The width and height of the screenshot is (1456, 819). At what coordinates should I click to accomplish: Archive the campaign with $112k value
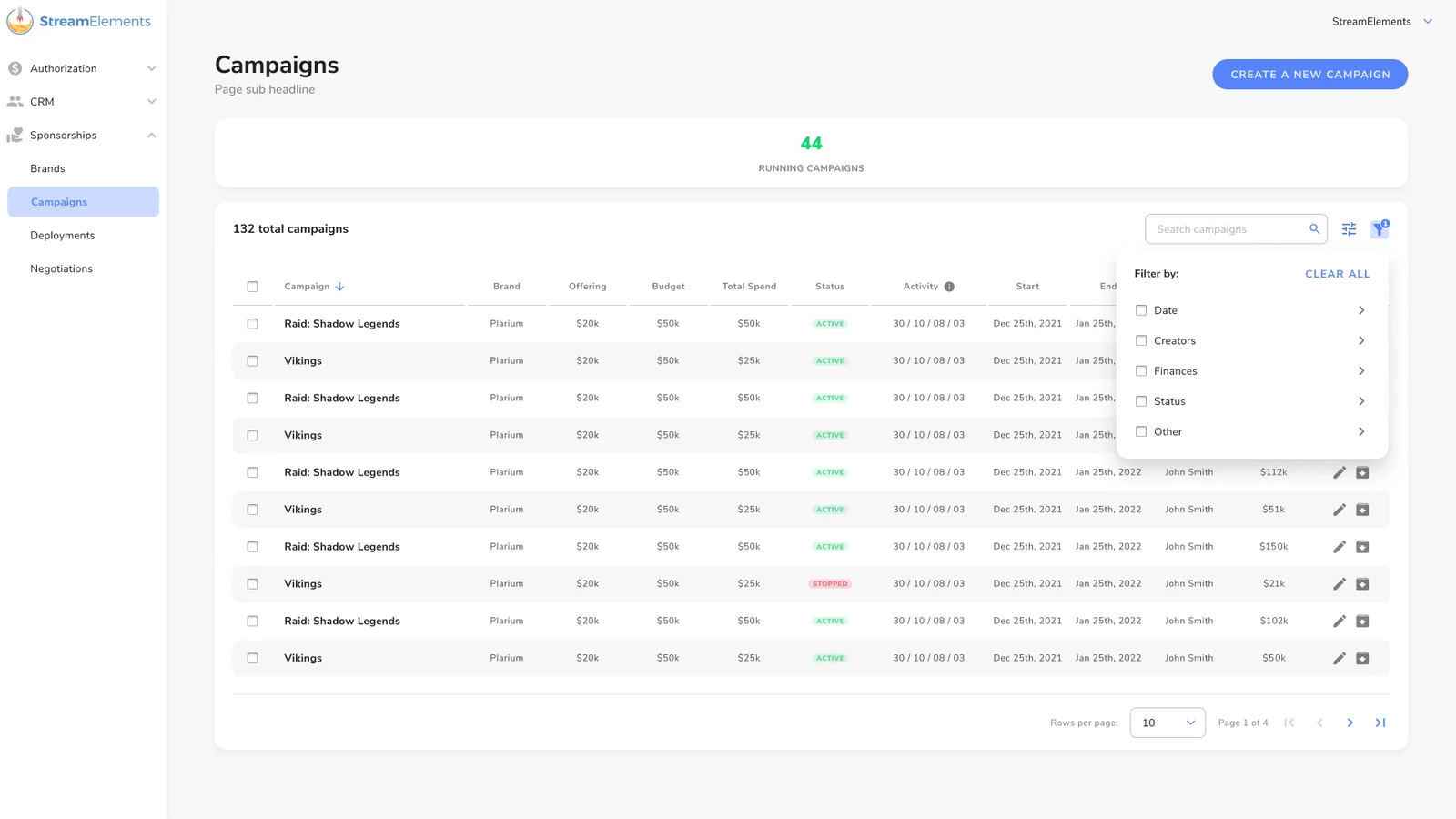coord(1362,472)
